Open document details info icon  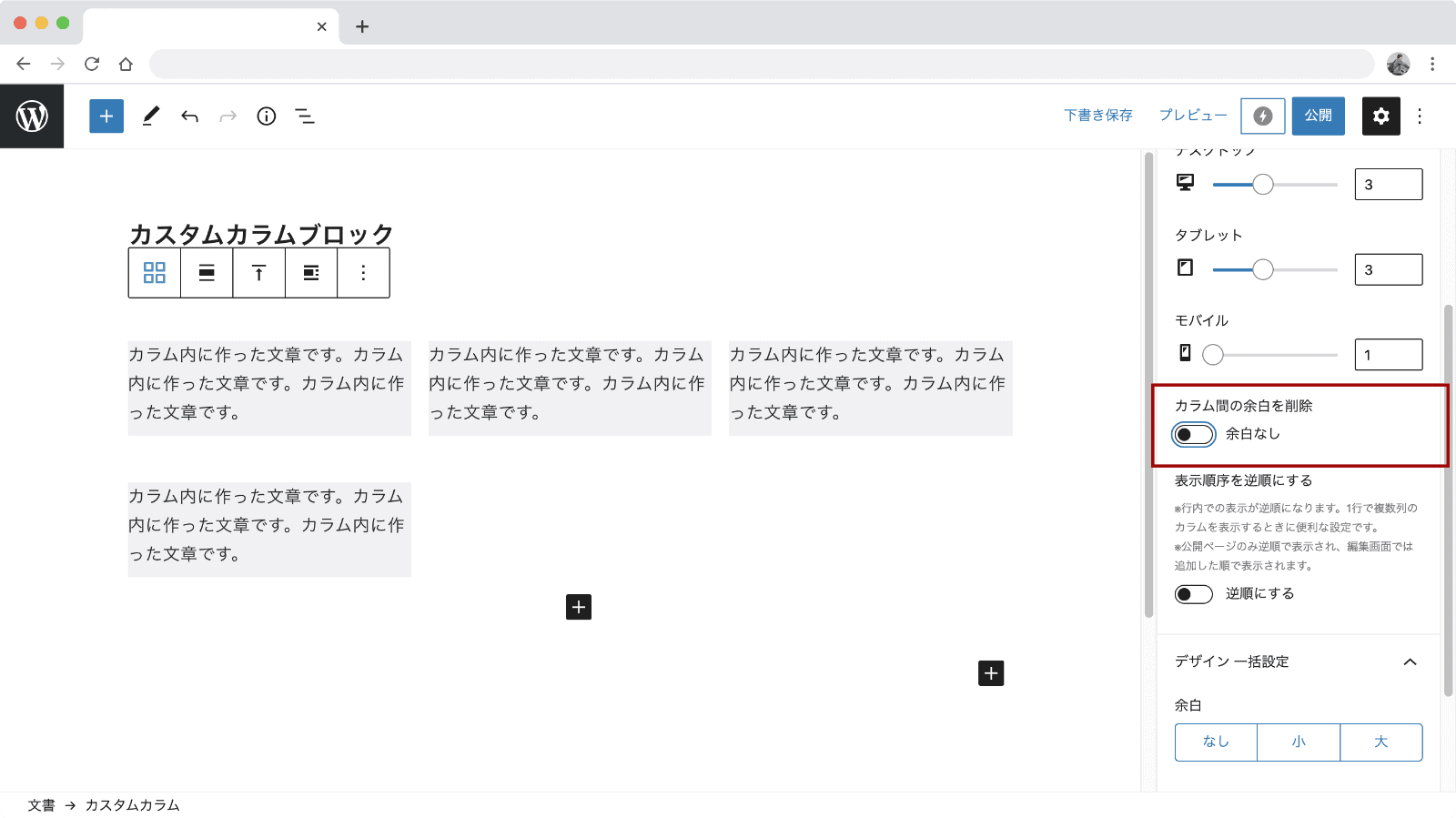pyautogui.click(x=267, y=116)
